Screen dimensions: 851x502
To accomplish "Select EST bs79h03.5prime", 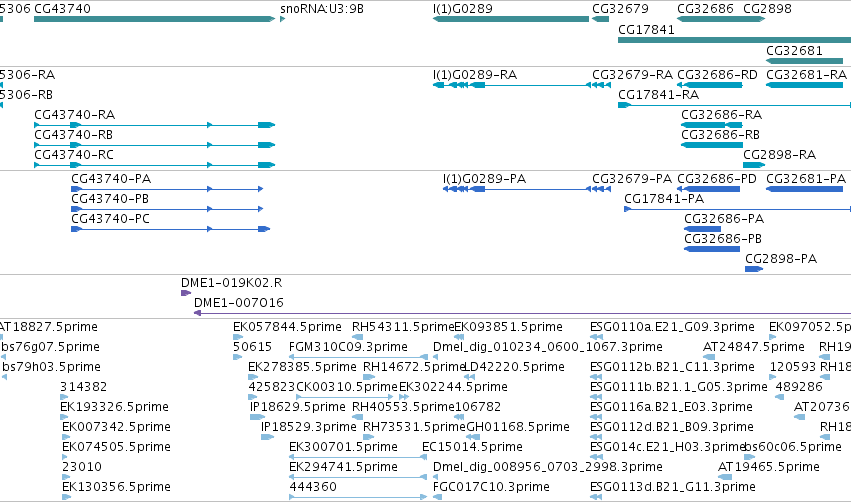I will [x=4, y=377].
